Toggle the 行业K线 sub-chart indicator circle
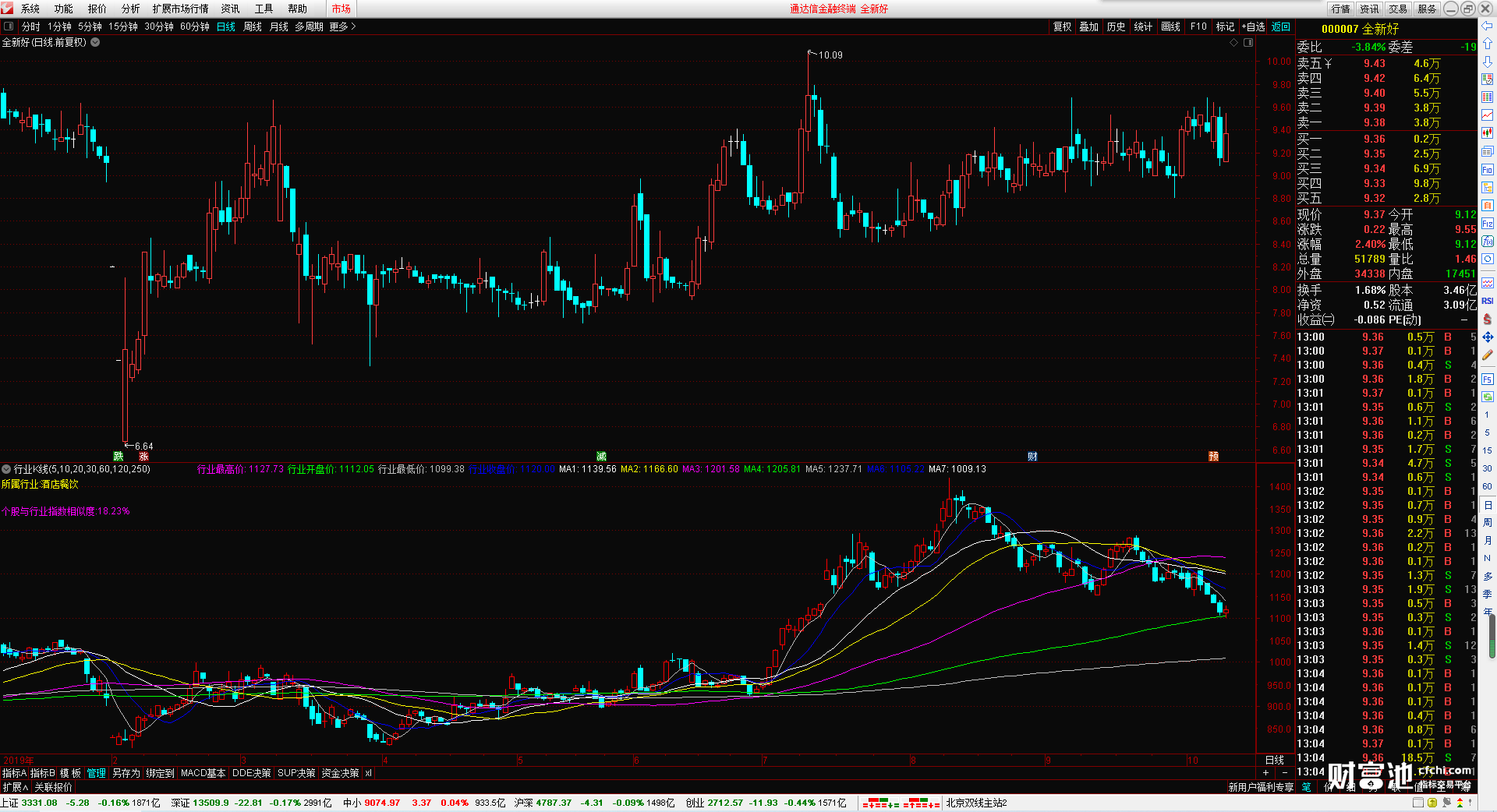Screen dimensions: 1497x812 [6, 469]
